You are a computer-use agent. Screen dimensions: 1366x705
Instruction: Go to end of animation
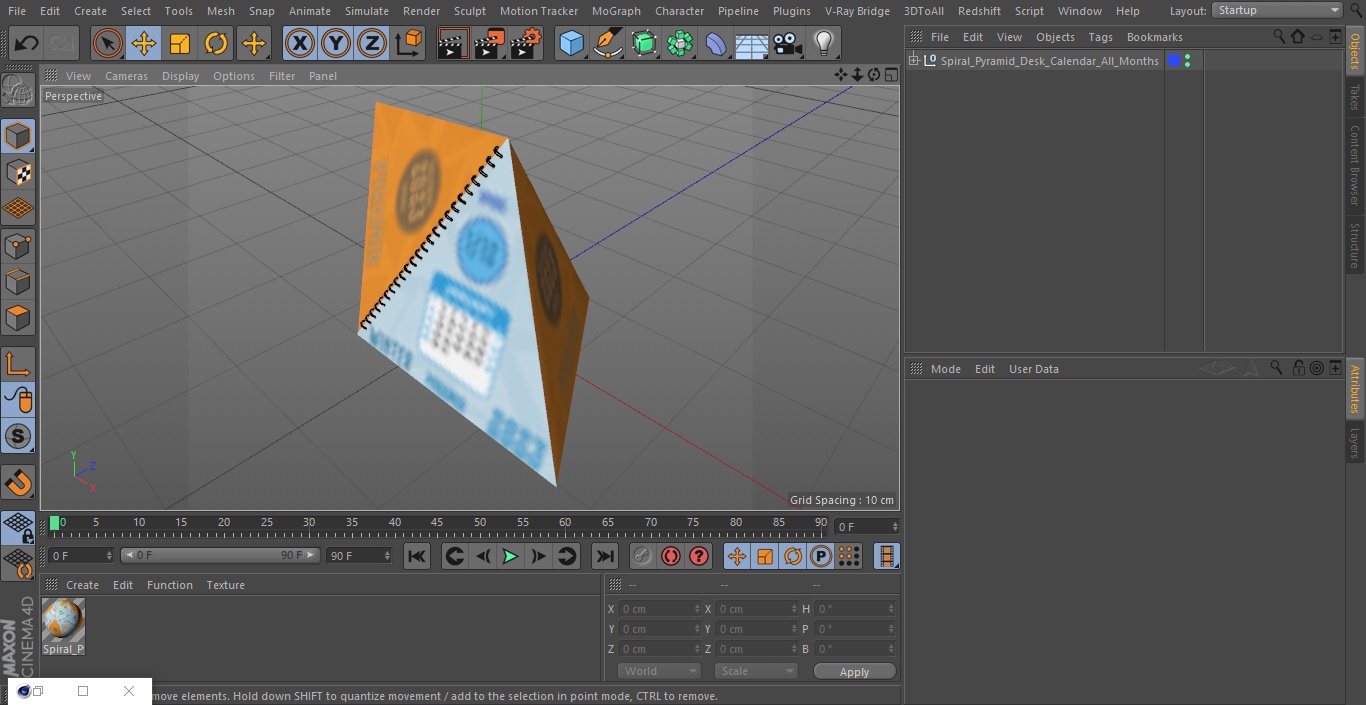[x=605, y=556]
